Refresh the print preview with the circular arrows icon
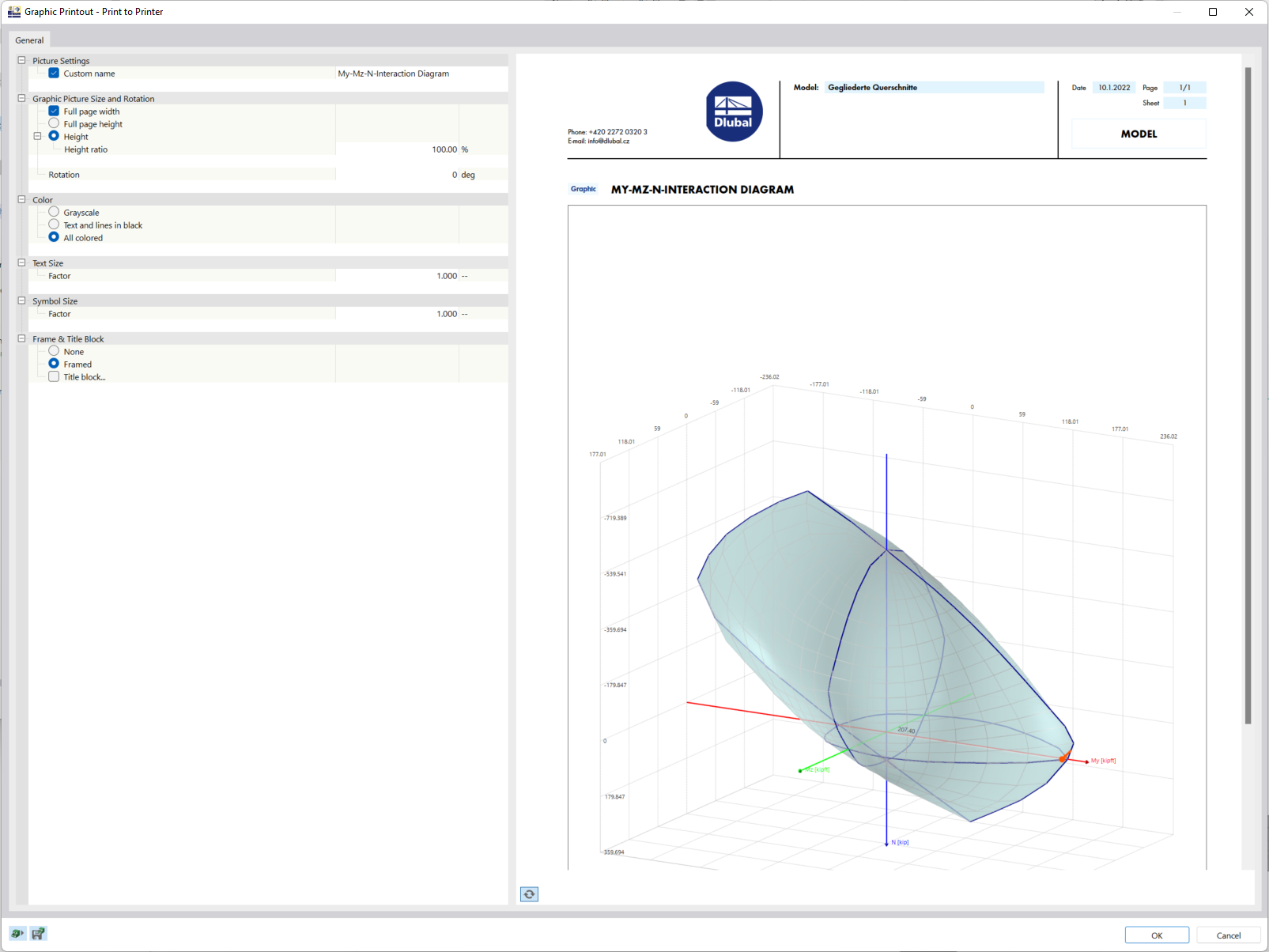 coord(528,894)
